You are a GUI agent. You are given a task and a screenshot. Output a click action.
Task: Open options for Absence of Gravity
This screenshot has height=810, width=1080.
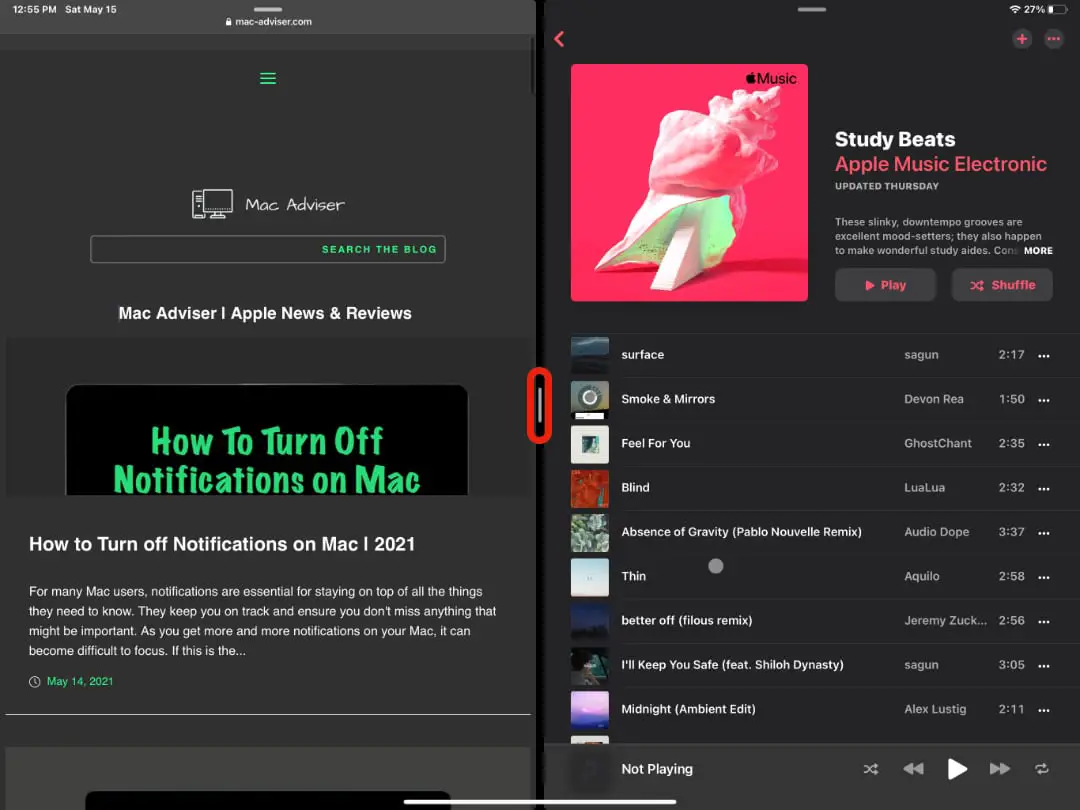tap(1044, 533)
